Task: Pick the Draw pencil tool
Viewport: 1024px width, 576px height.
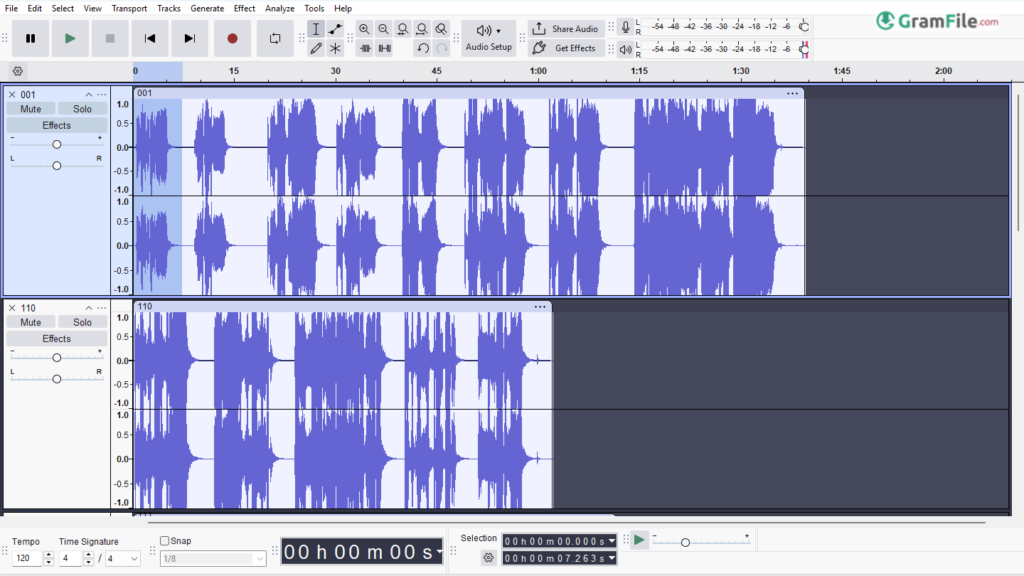Action: (x=316, y=48)
